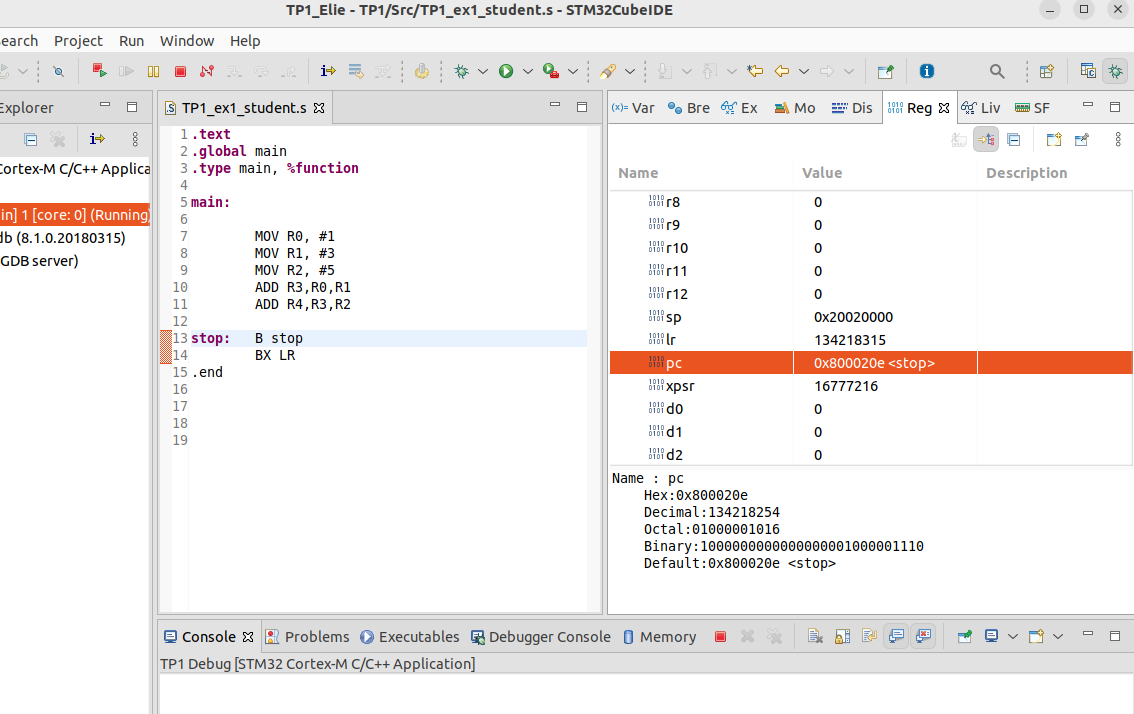Toggle the highlighted register layout button
Screen dimensions: 1134x714
coord(986,140)
